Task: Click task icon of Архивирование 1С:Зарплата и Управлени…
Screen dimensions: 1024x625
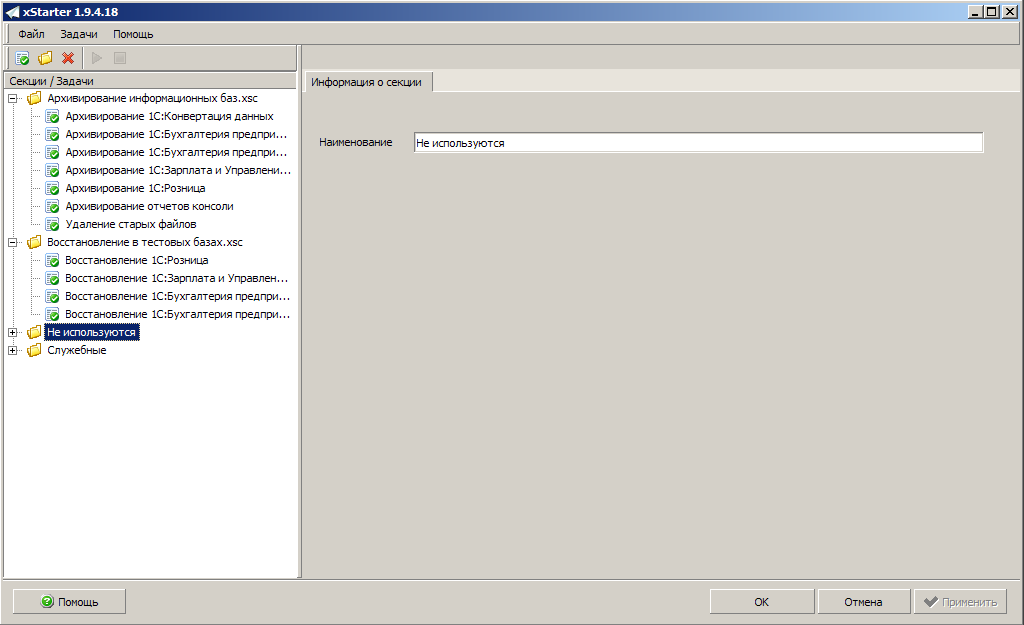Action: (x=52, y=170)
